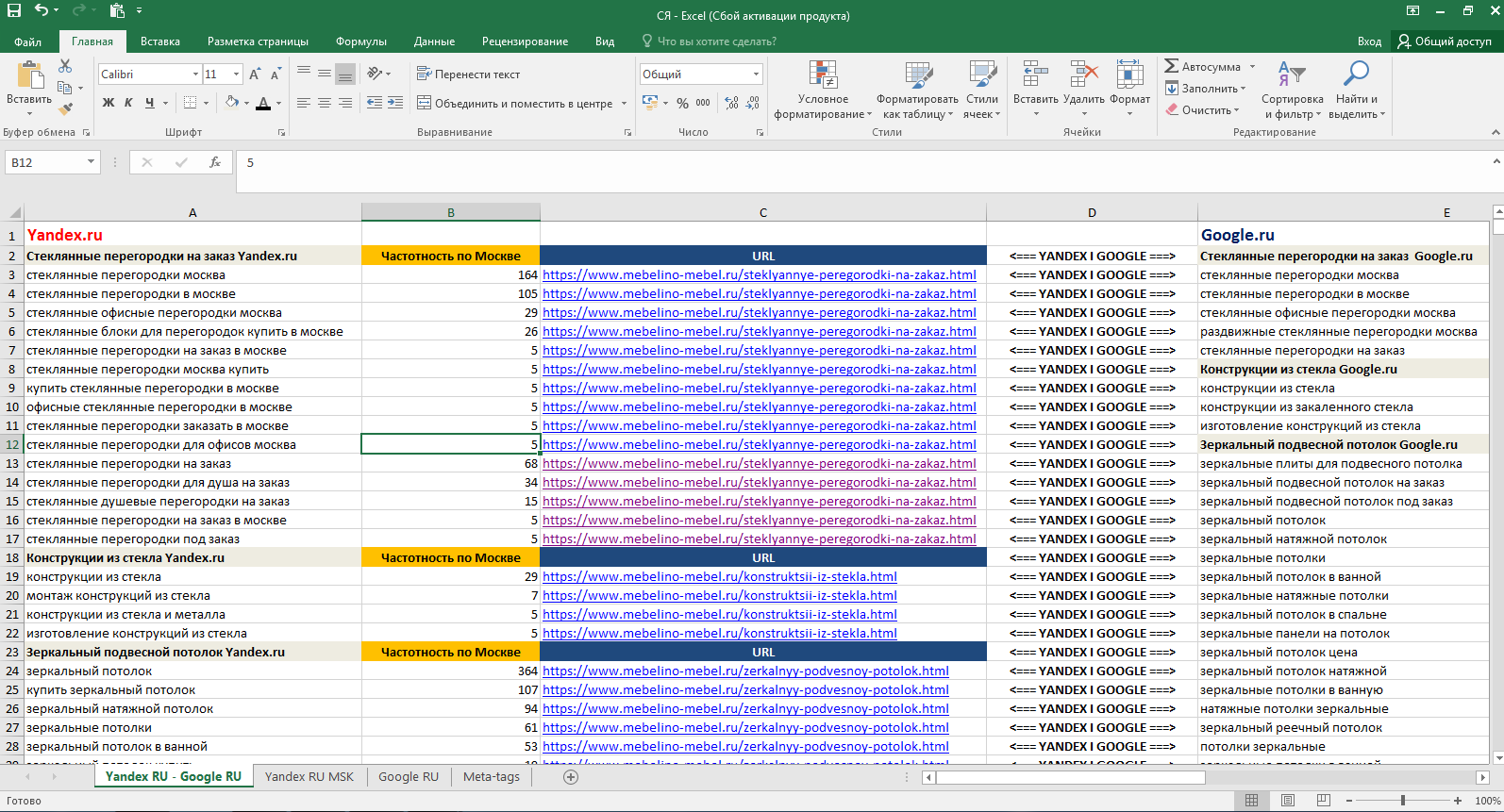Click the decrease indent icon
Image resolution: width=1504 pixels, height=812 pixels.
pos(375,103)
